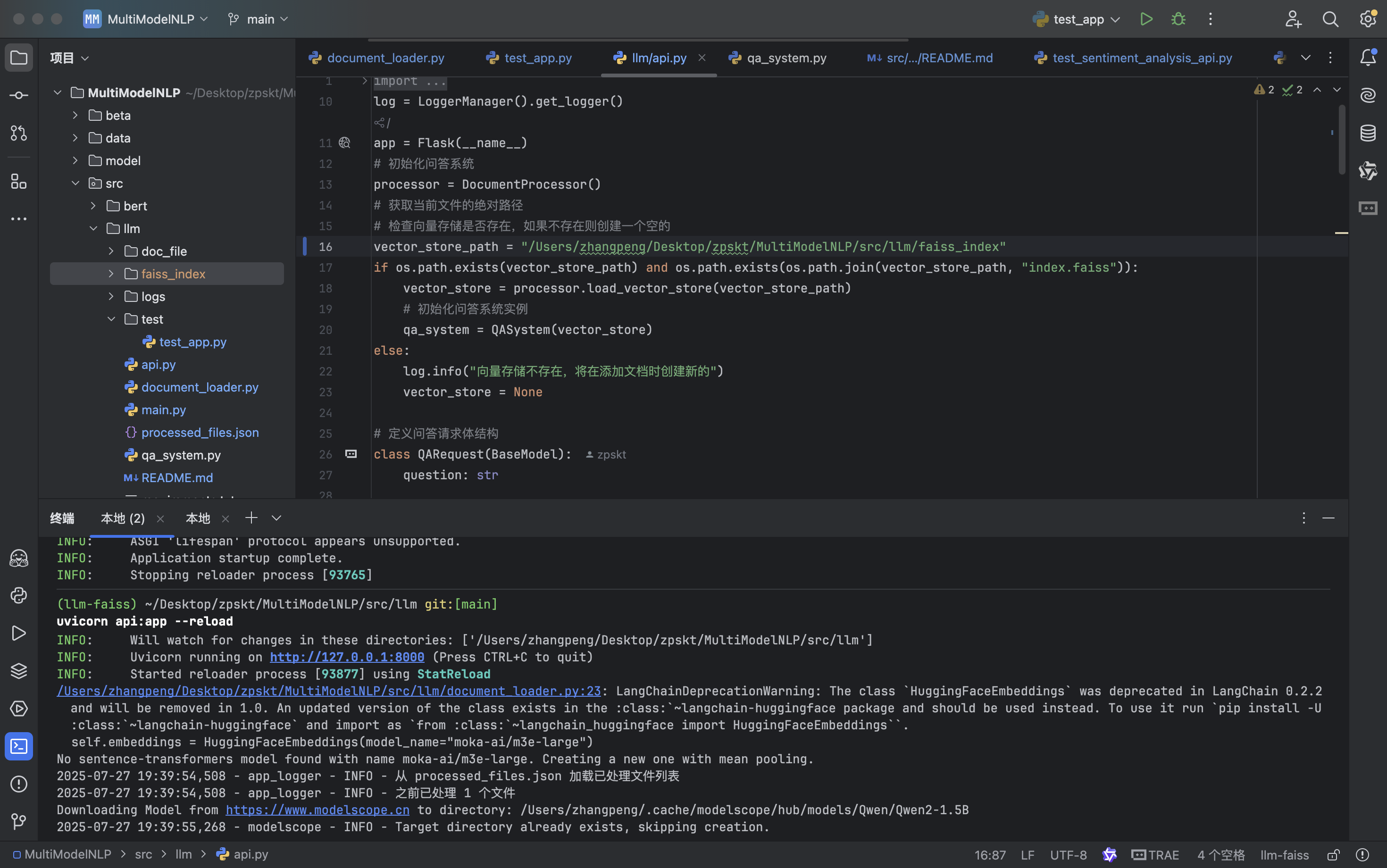This screenshot has width=1387, height=868.
Task: Click the LF line separator in status bar
Action: pyautogui.click(x=1028, y=855)
